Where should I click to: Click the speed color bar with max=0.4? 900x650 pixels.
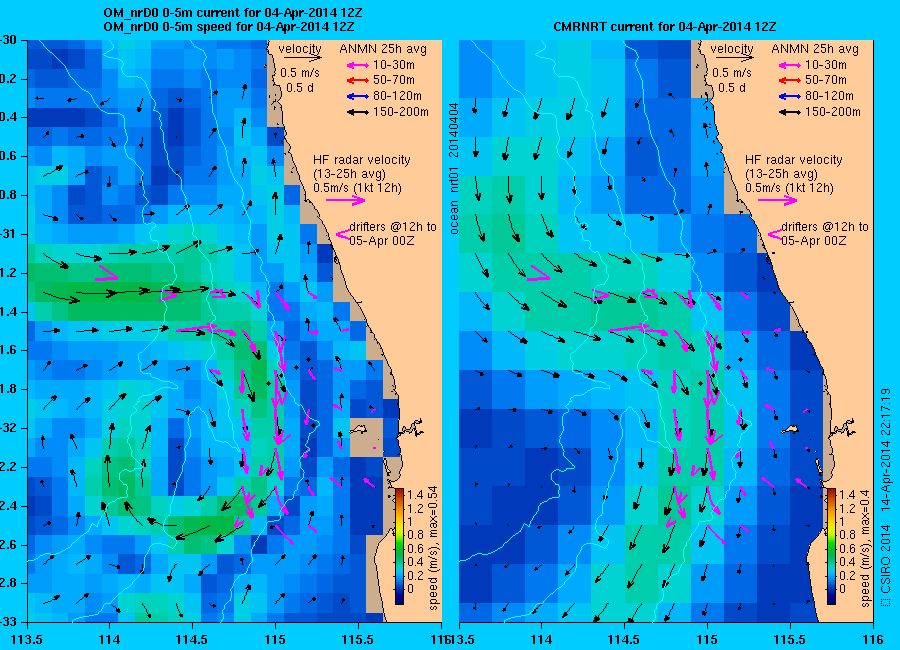831,546
